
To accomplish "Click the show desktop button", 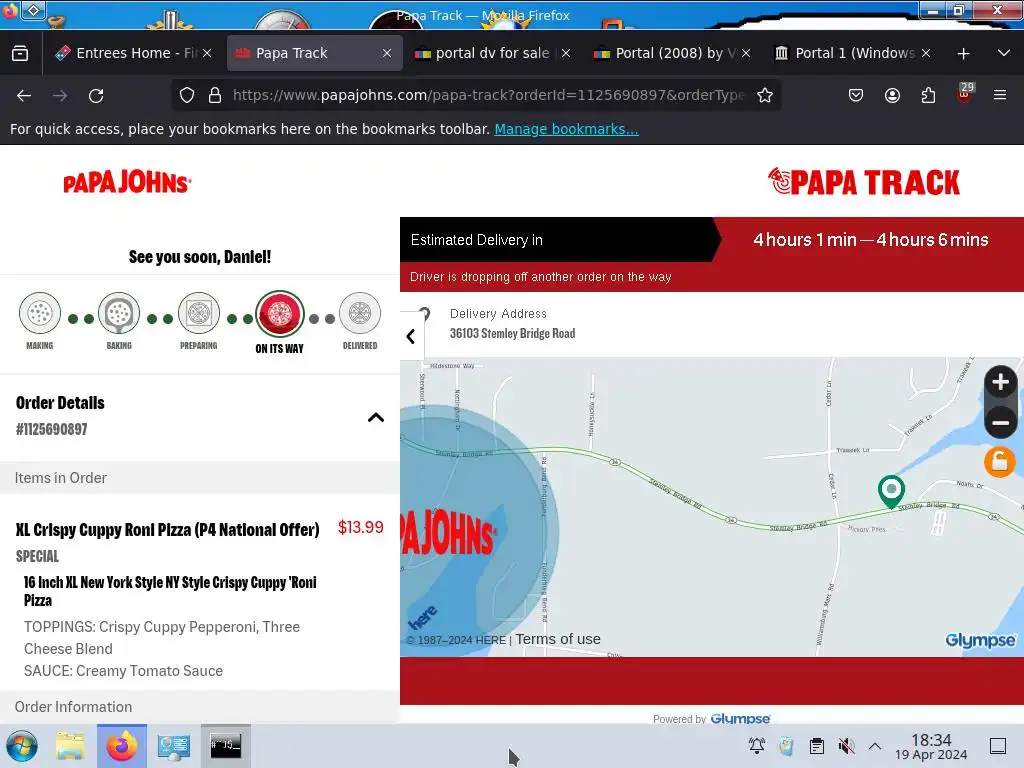I will (998, 746).
